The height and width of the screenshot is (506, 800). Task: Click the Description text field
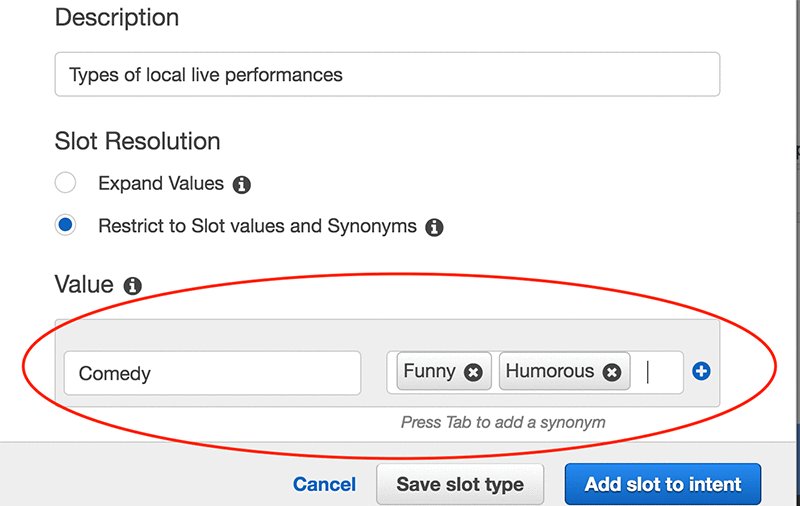(x=387, y=74)
